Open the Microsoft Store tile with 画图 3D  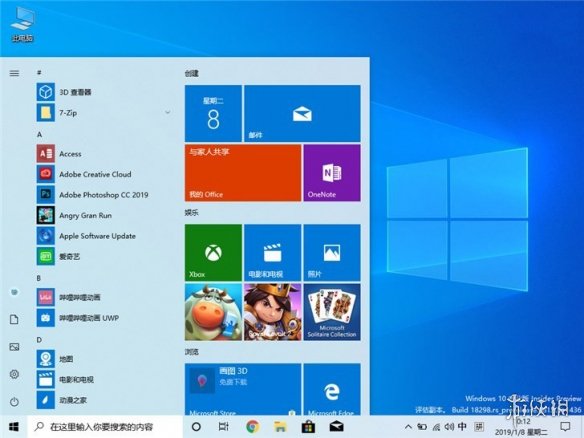[x=243, y=389]
